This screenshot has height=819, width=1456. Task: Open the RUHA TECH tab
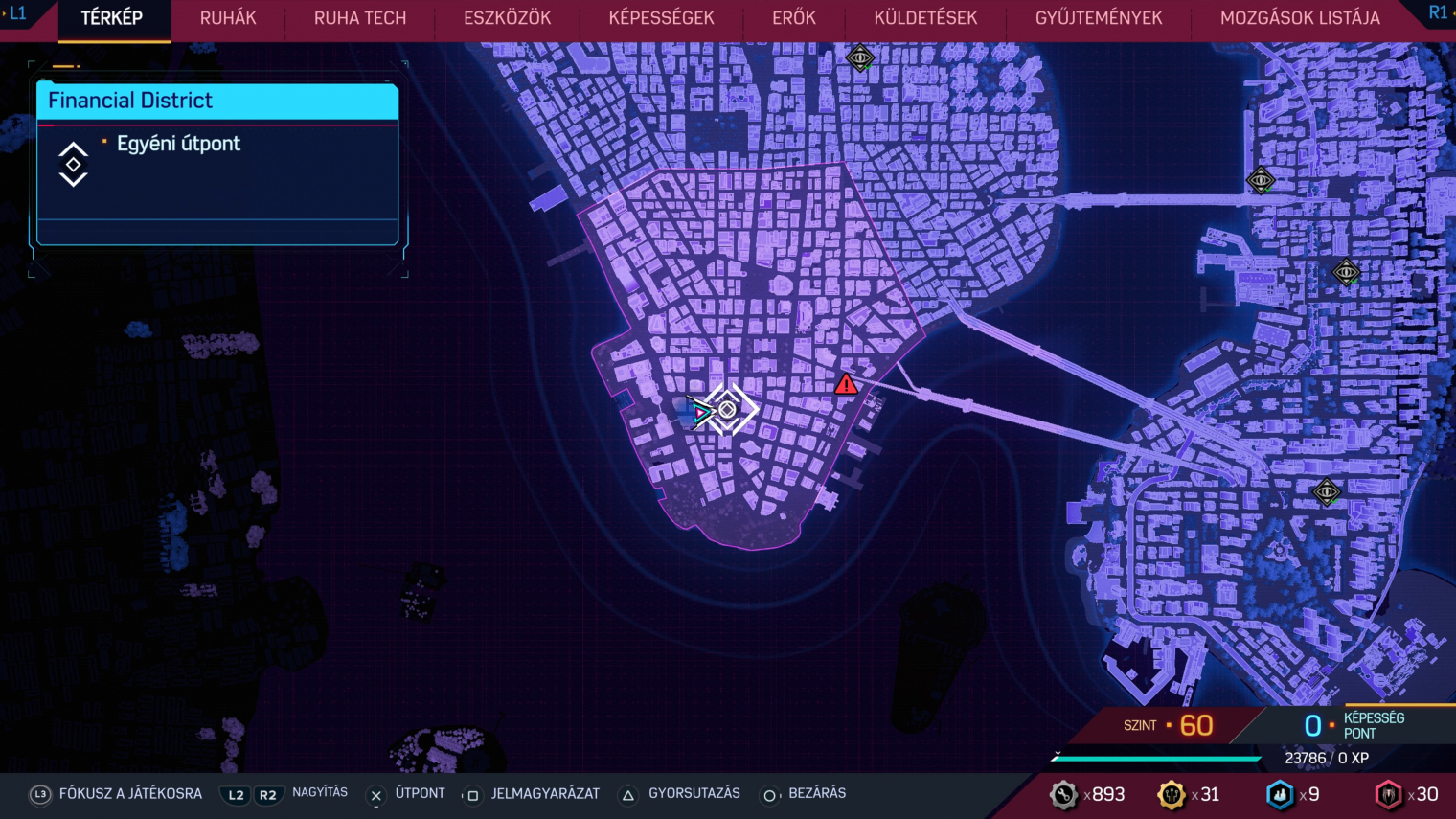(360, 18)
